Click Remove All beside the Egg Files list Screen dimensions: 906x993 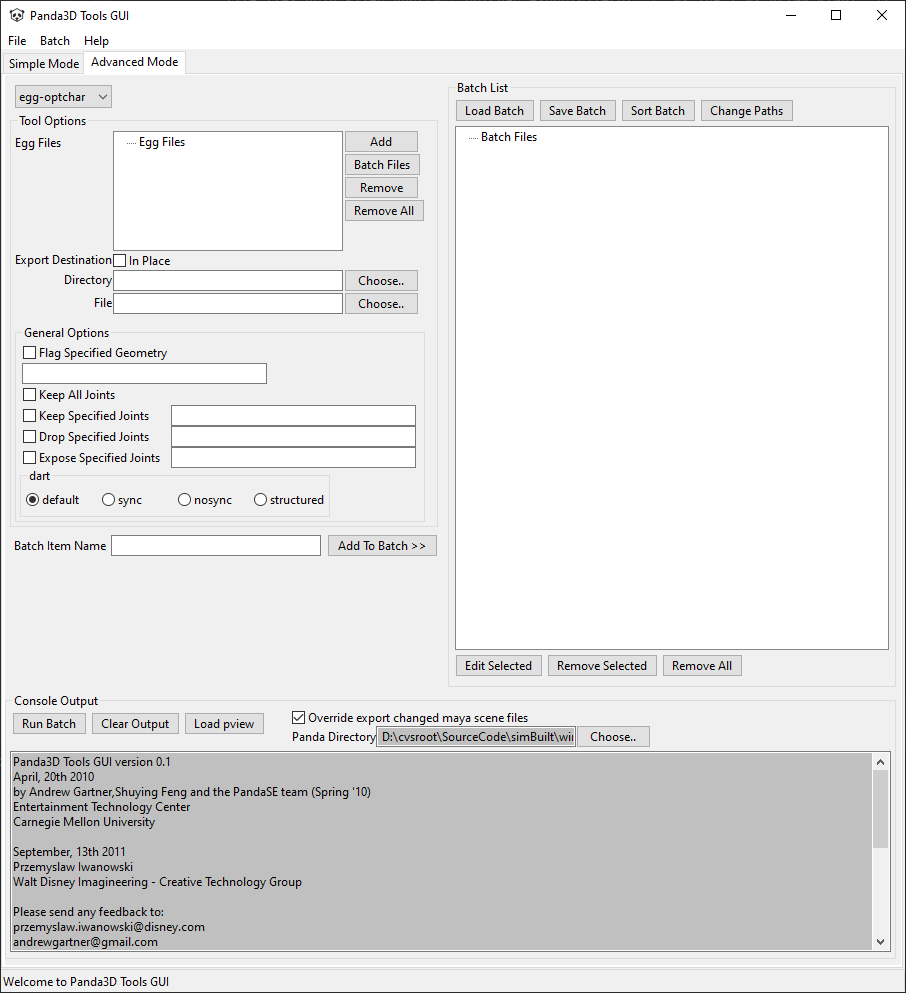point(384,210)
